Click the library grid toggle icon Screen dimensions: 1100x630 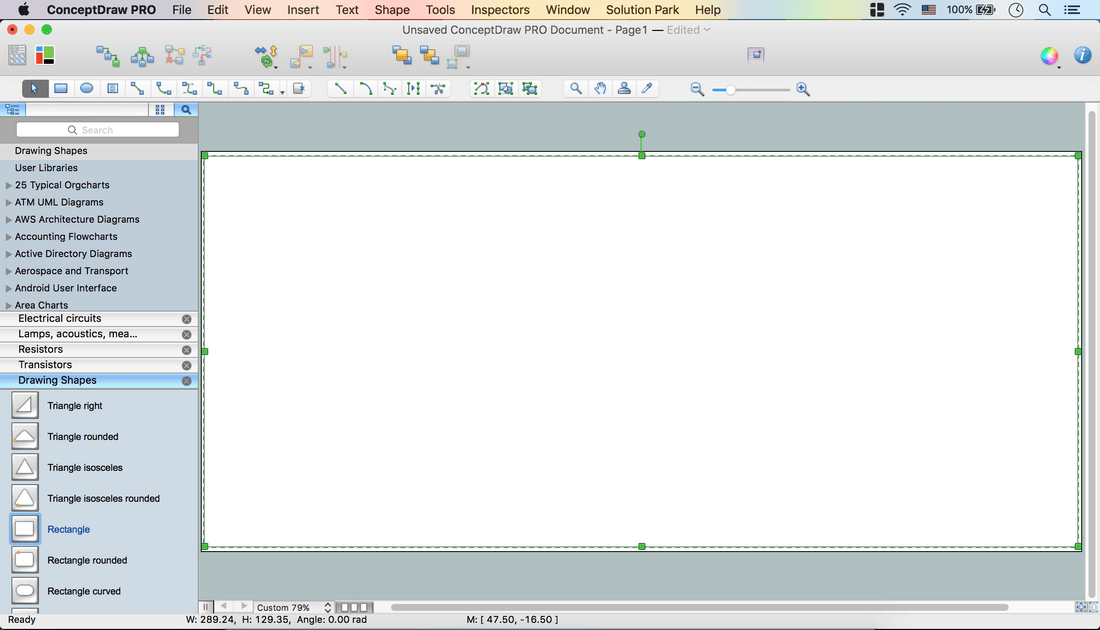pyautogui.click(x=17, y=55)
